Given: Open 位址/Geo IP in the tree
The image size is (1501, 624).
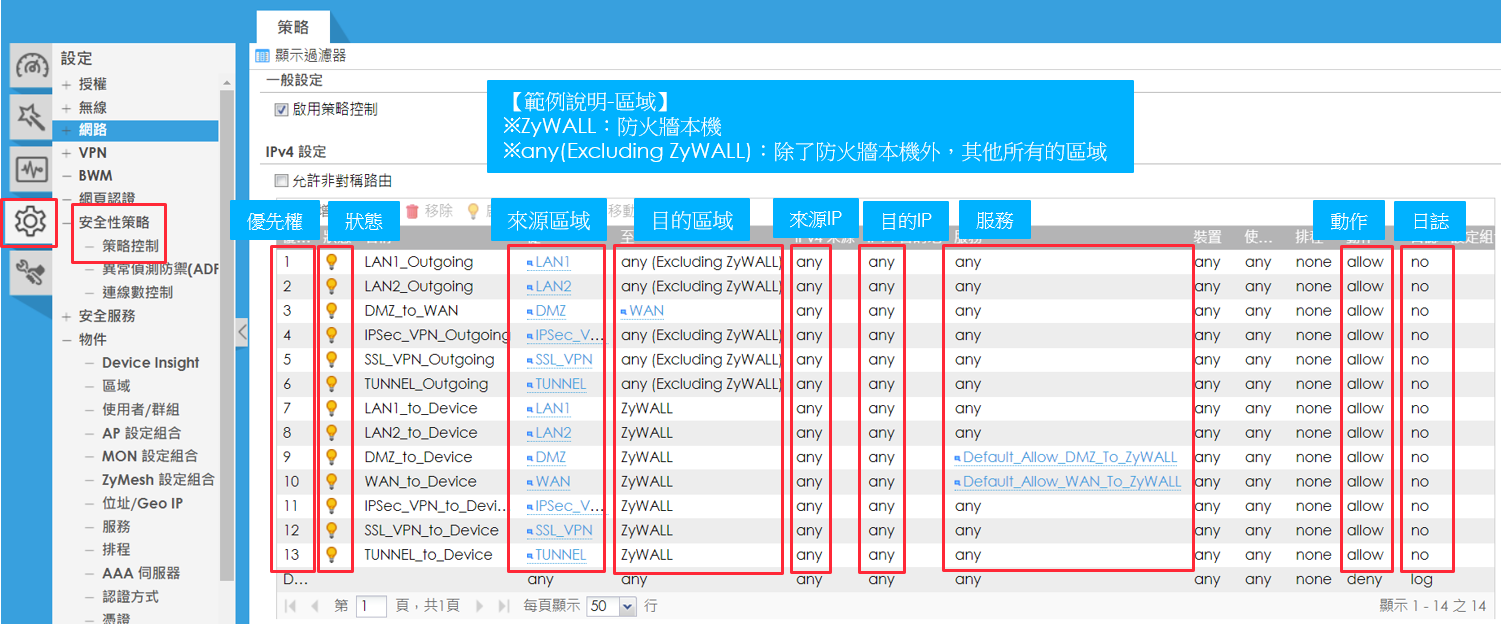Looking at the screenshot, I should coord(142,503).
